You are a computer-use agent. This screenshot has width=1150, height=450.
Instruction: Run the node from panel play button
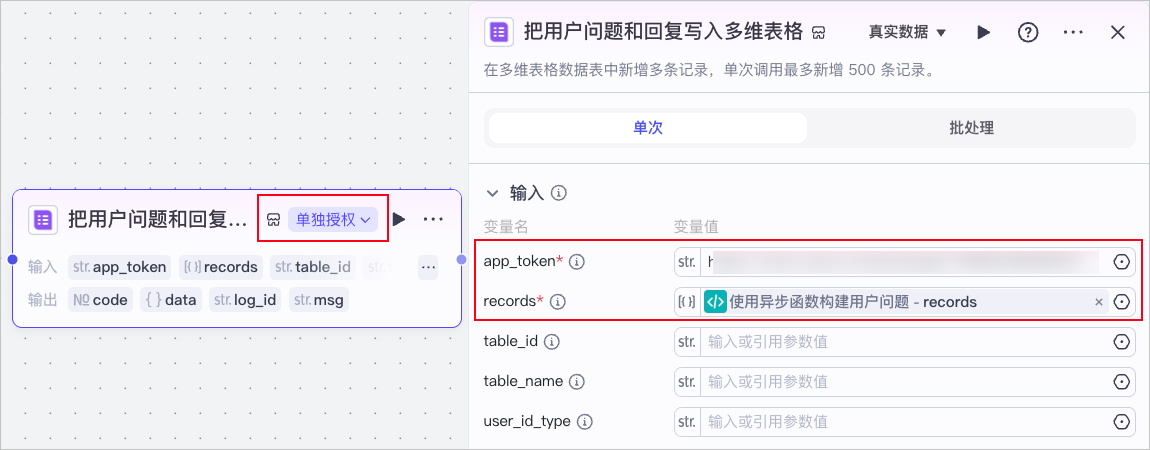[x=984, y=32]
